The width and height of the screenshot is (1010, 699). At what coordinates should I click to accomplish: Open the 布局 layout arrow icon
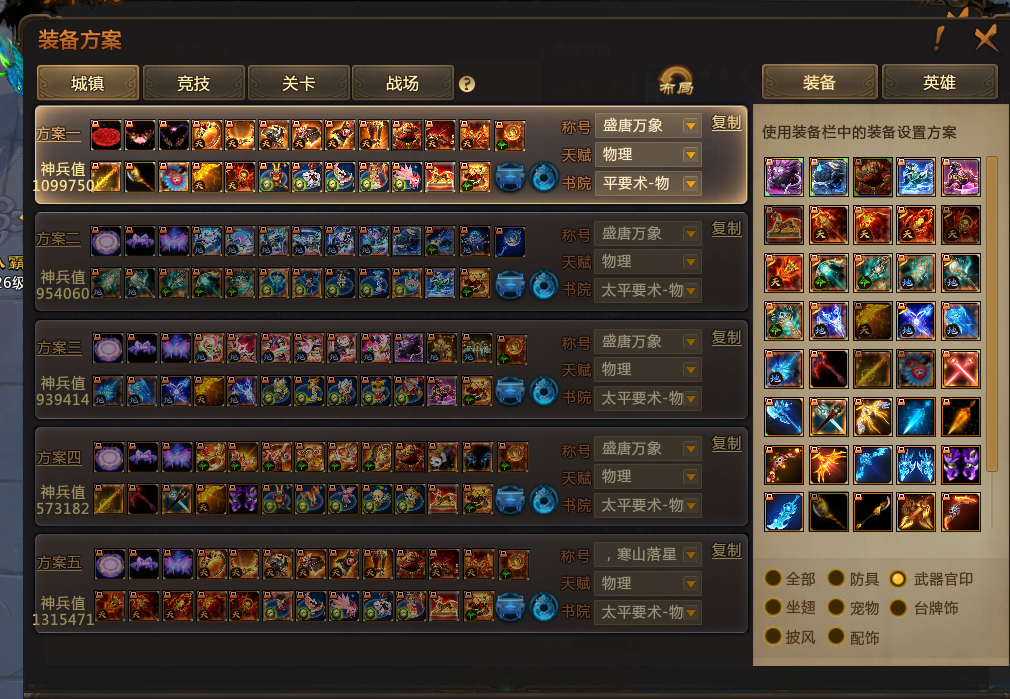coord(675,82)
